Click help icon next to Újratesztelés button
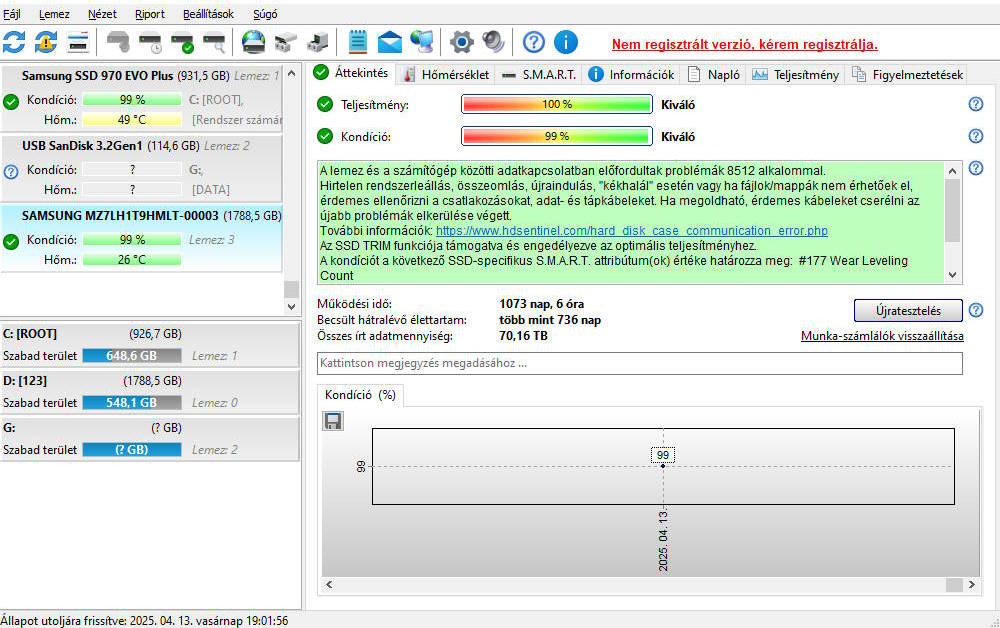 [976, 310]
